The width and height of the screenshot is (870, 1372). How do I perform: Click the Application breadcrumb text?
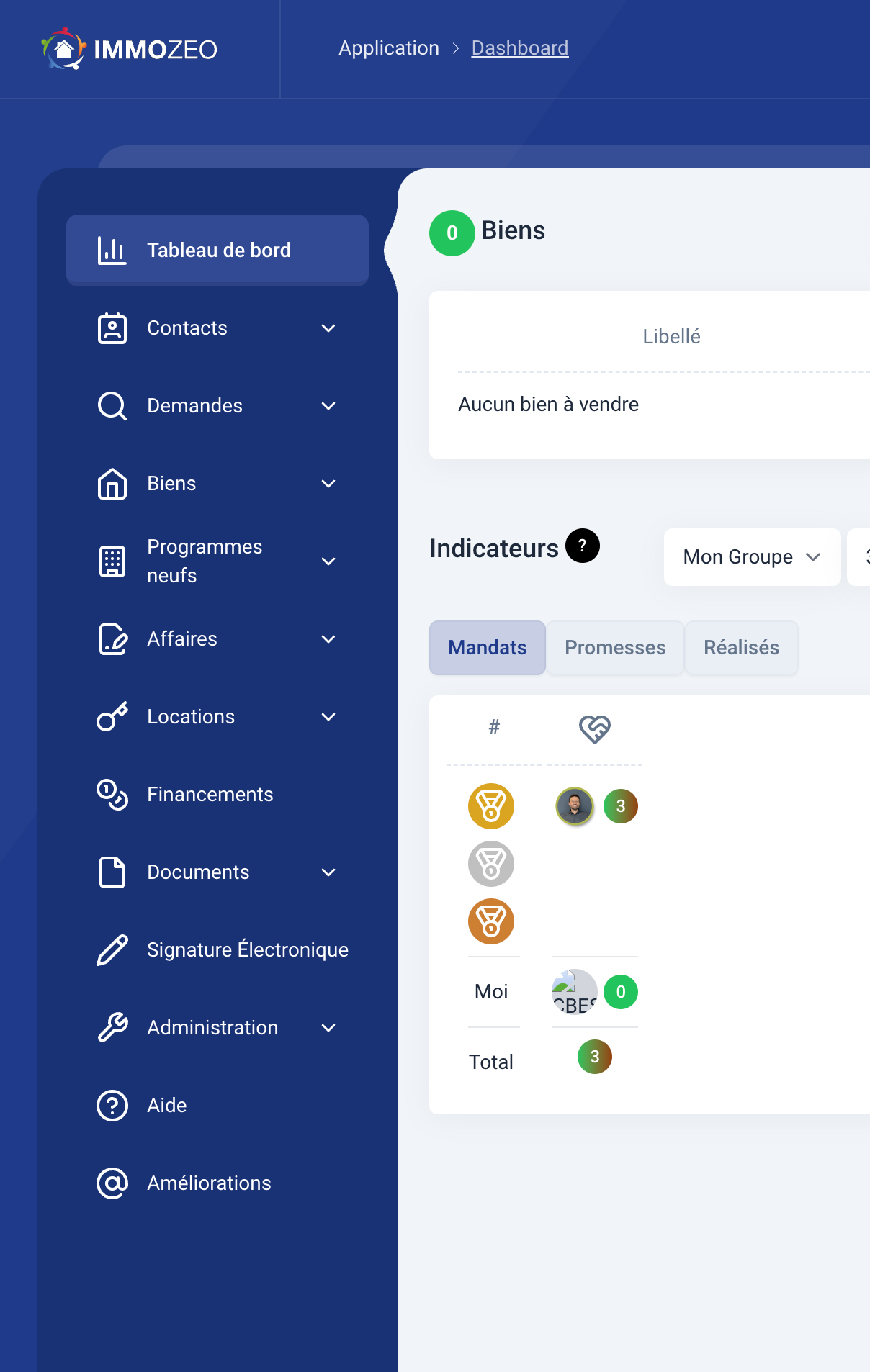click(x=389, y=48)
